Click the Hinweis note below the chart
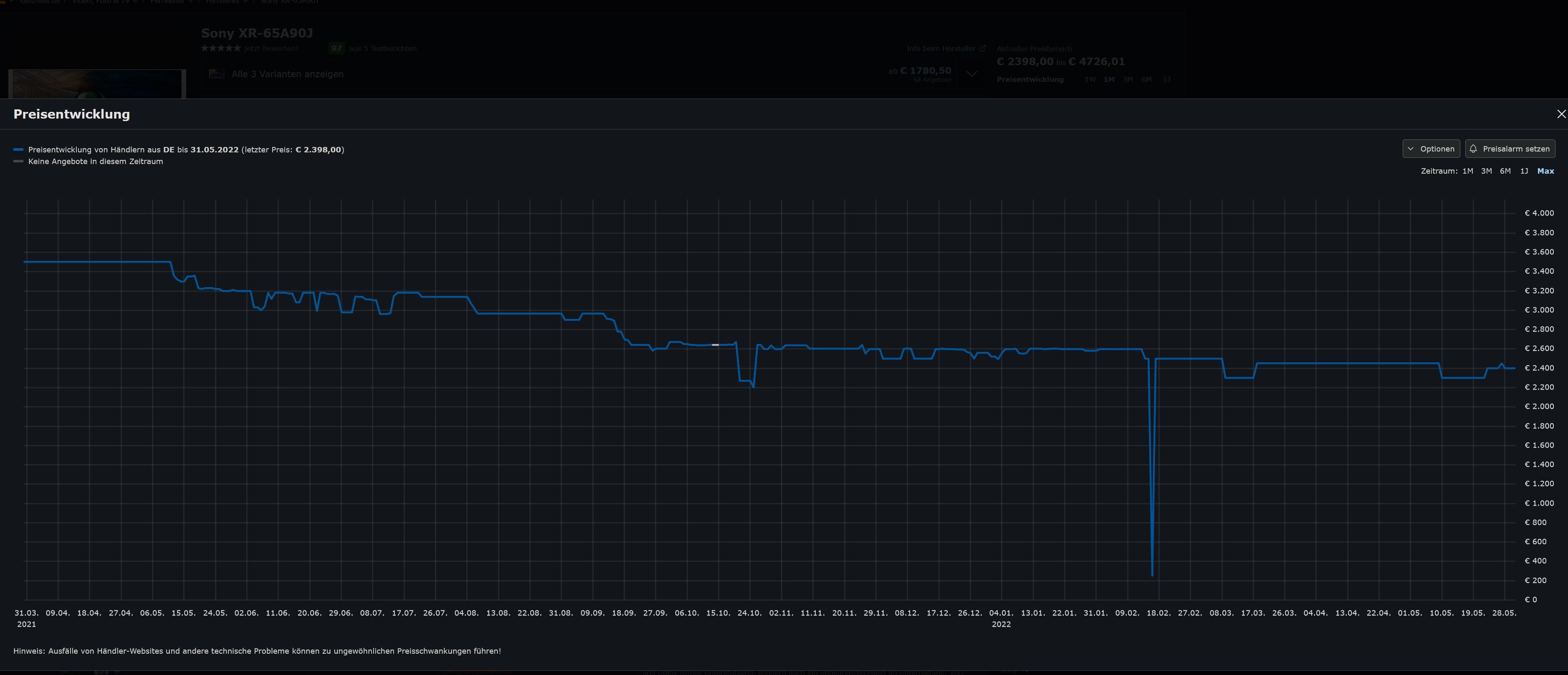The width and height of the screenshot is (1568, 675). 257,651
